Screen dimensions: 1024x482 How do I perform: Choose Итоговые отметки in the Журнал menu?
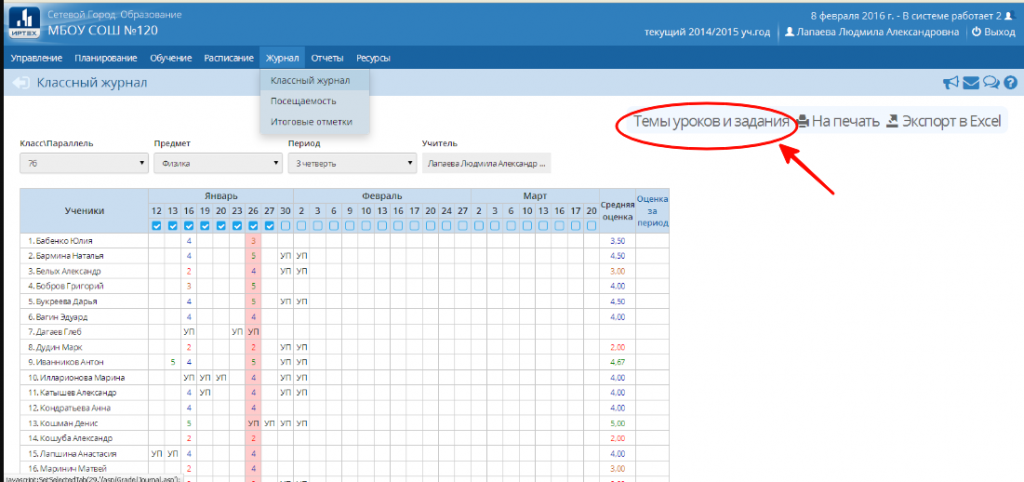click(x=311, y=122)
